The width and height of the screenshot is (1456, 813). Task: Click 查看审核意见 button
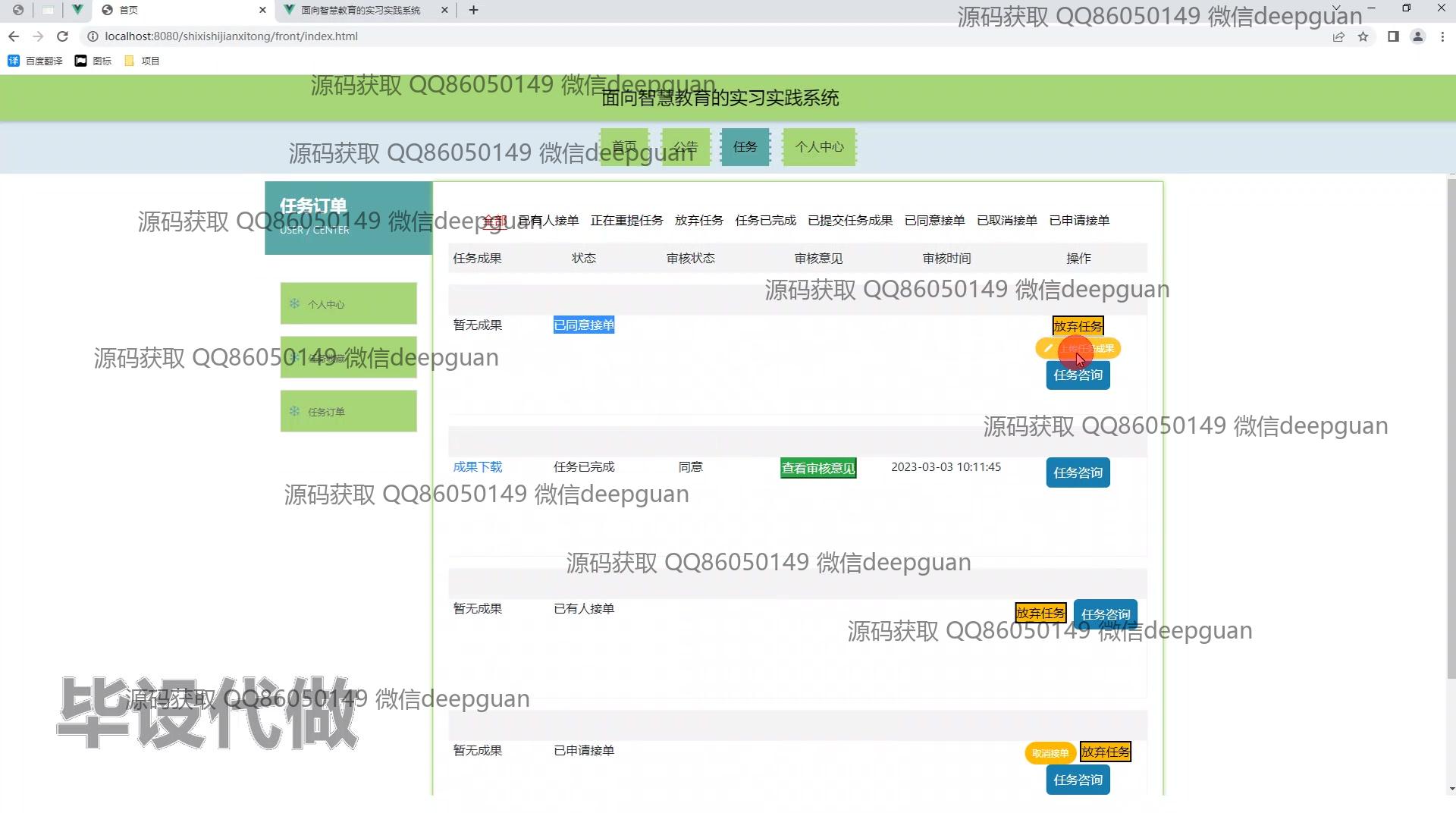coord(819,469)
